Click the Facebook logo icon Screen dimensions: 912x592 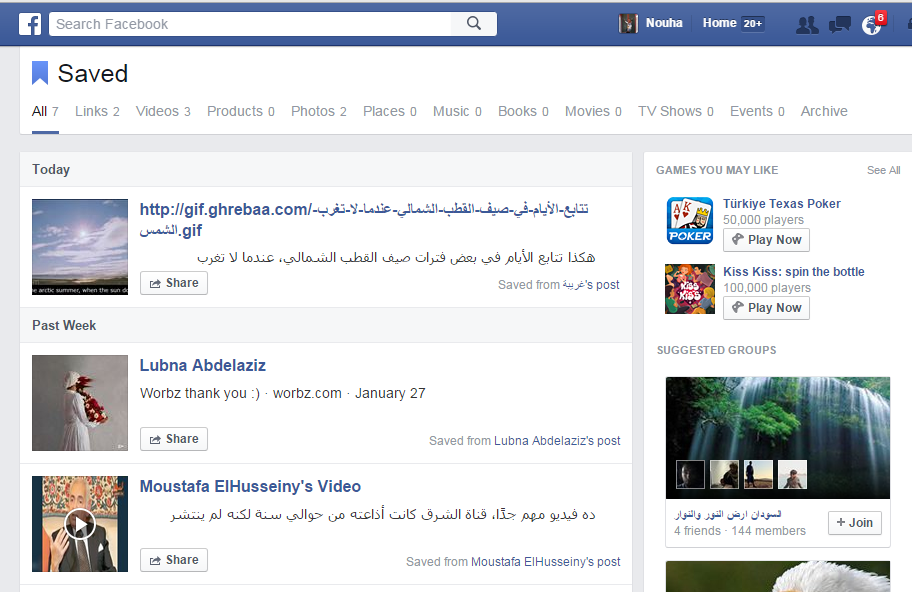pyautogui.click(x=31, y=24)
